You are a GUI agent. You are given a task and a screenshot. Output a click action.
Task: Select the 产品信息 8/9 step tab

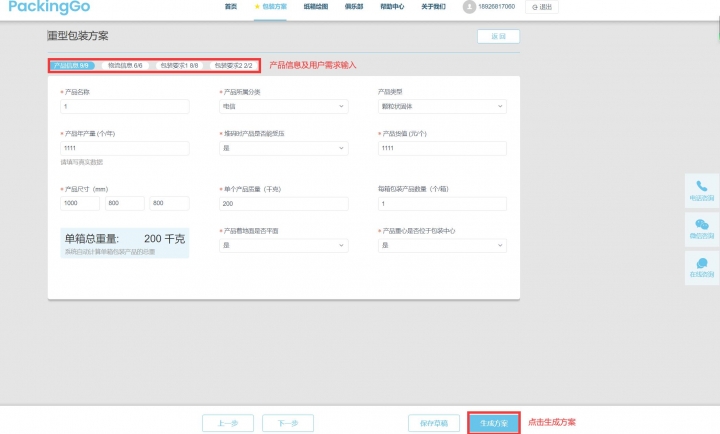[x=72, y=66]
